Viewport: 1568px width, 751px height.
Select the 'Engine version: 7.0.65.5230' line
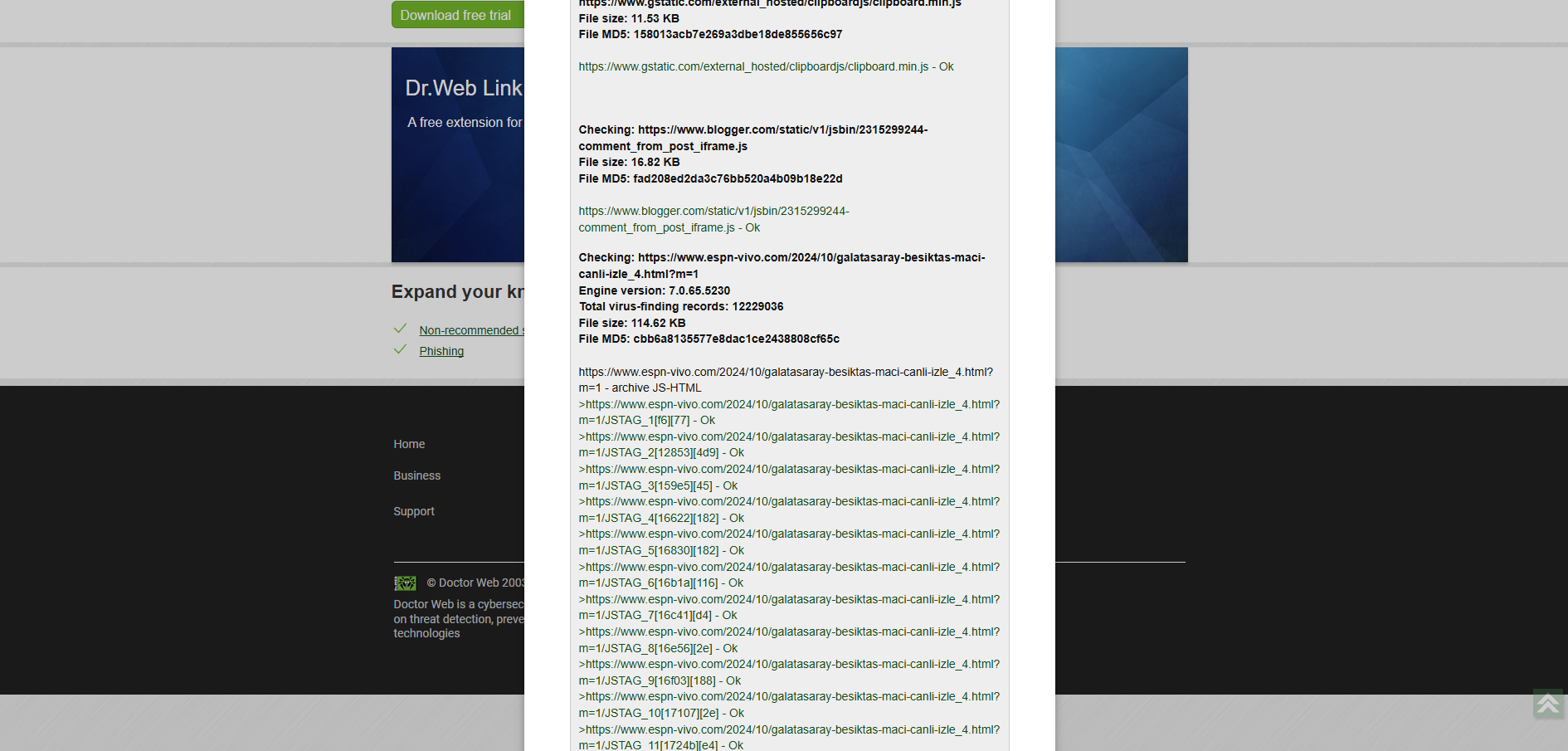tap(654, 290)
